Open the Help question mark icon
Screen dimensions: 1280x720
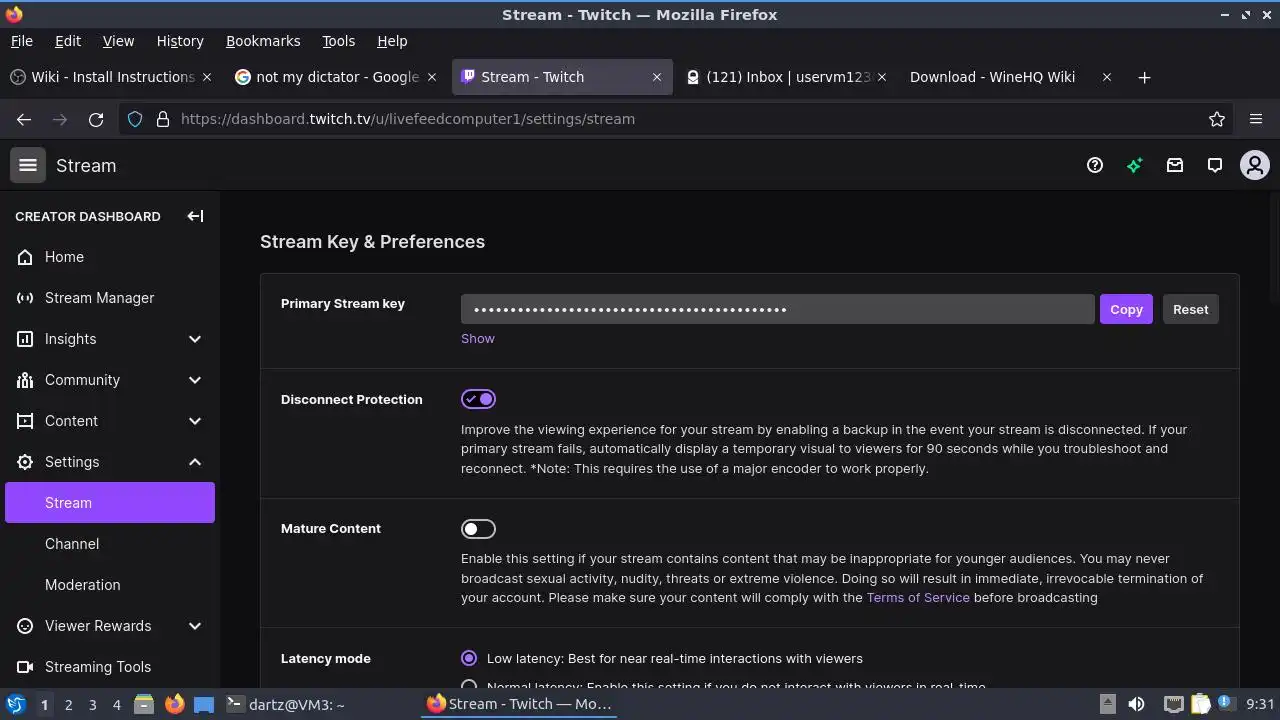click(1095, 165)
